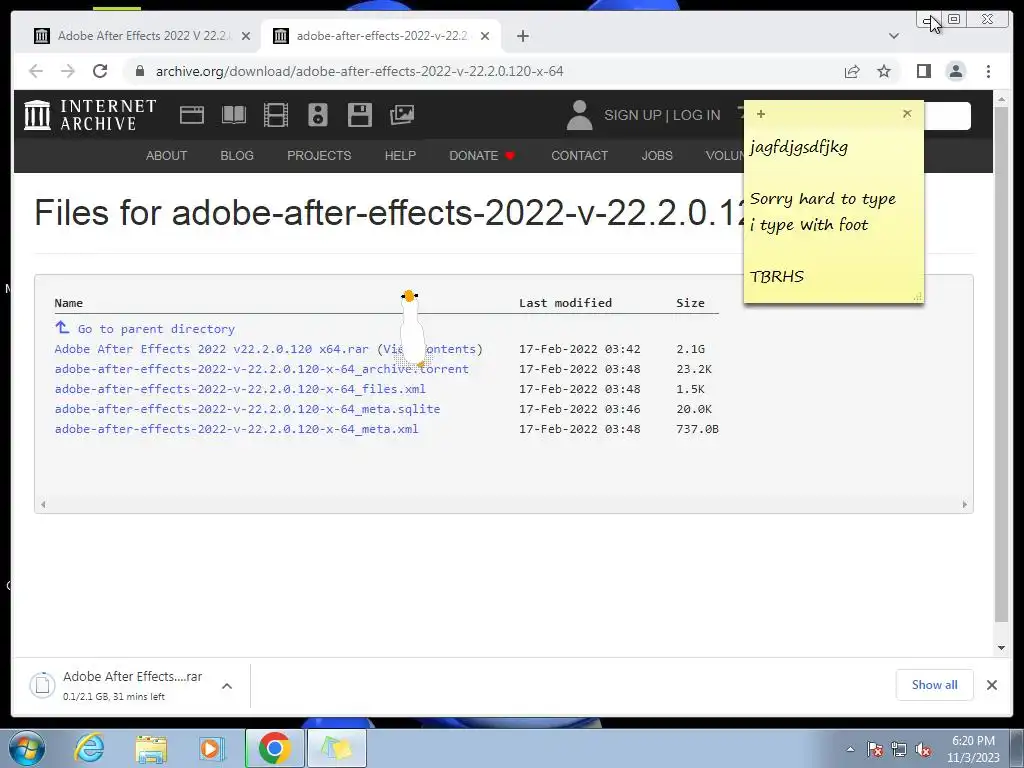Expand the download item options chevron

click(227, 686)
